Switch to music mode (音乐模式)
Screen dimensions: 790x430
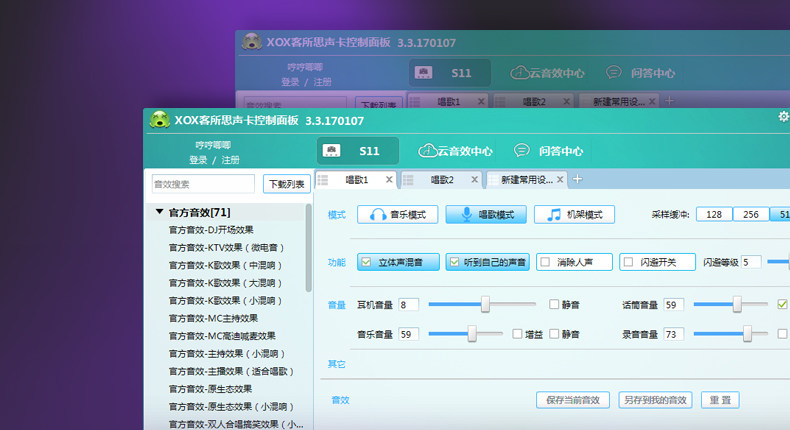pyautogui.click(x=398, y=215)
